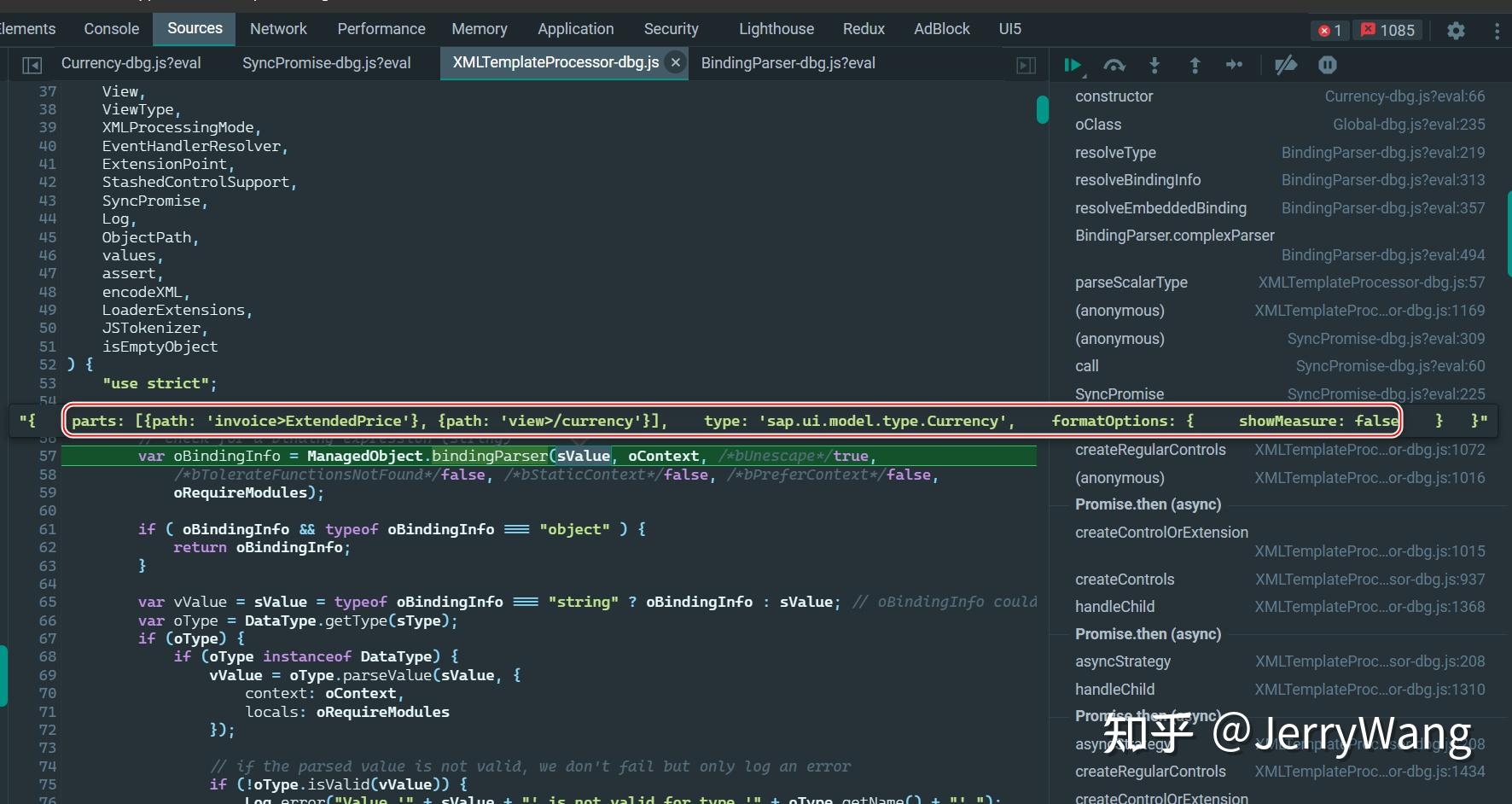Collapse the debugger sidebar pane
This screenshot has width=1512, height=804.
point(1026,65)
